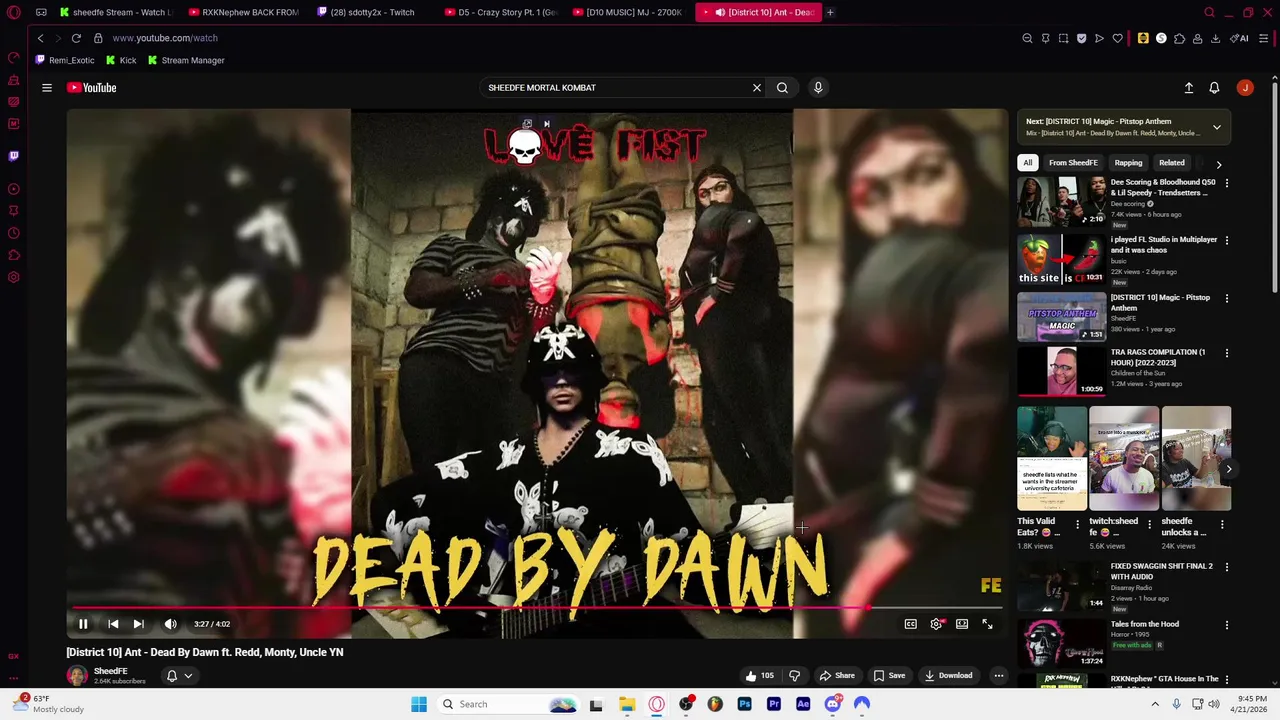Open the SheedFE channel avatar
The height and width of the screenshot is (720, 1280).
click(77, 676)
